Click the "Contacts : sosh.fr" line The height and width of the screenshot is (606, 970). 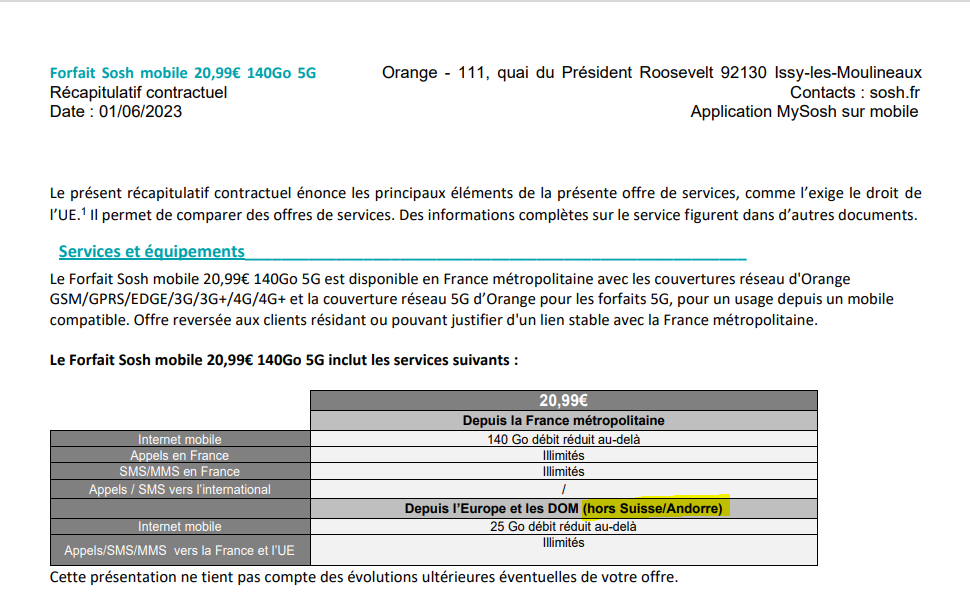pos(855,93)
